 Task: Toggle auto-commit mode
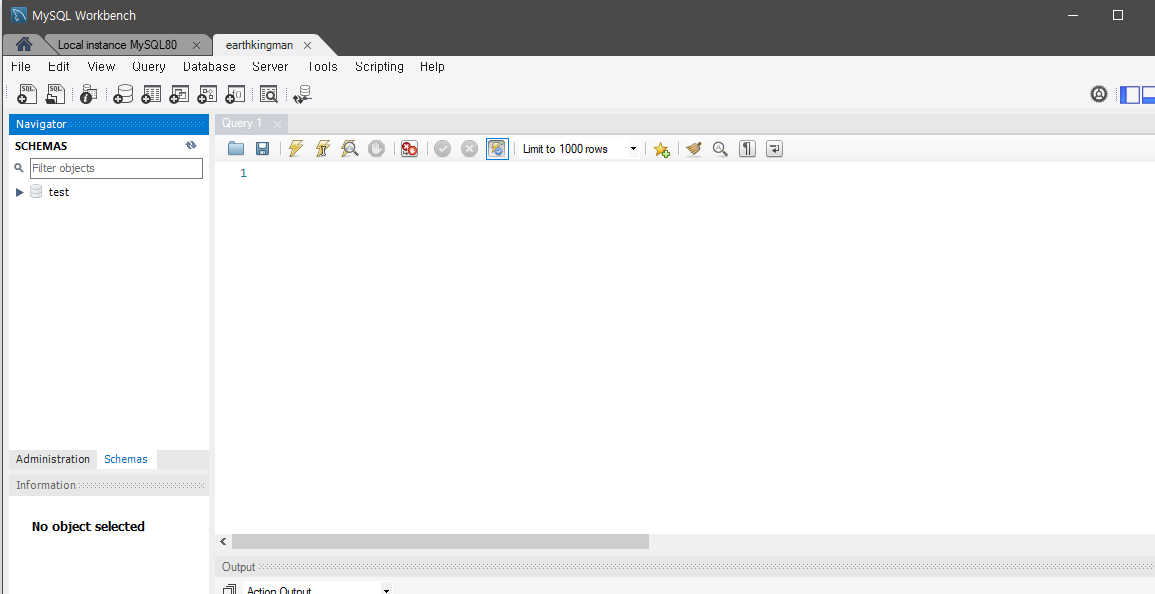[x=497, y=149]
